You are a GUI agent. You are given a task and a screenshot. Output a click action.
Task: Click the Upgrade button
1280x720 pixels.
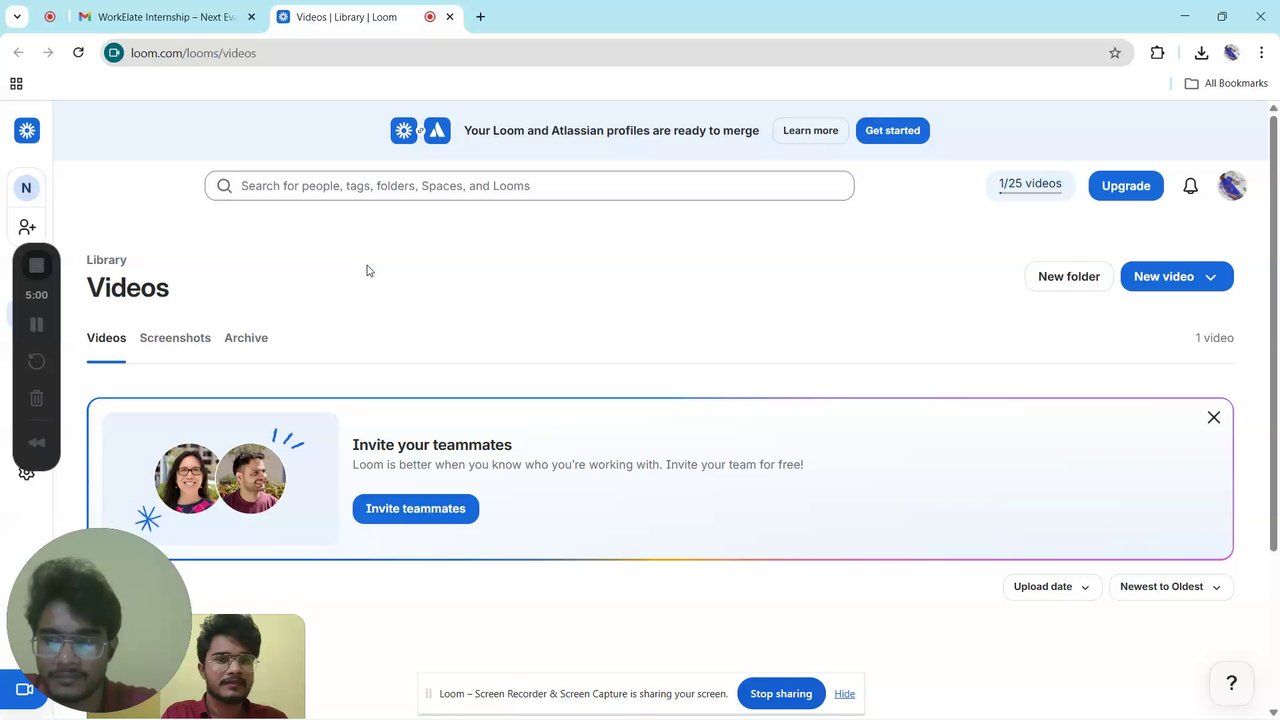coord(1126,186)
